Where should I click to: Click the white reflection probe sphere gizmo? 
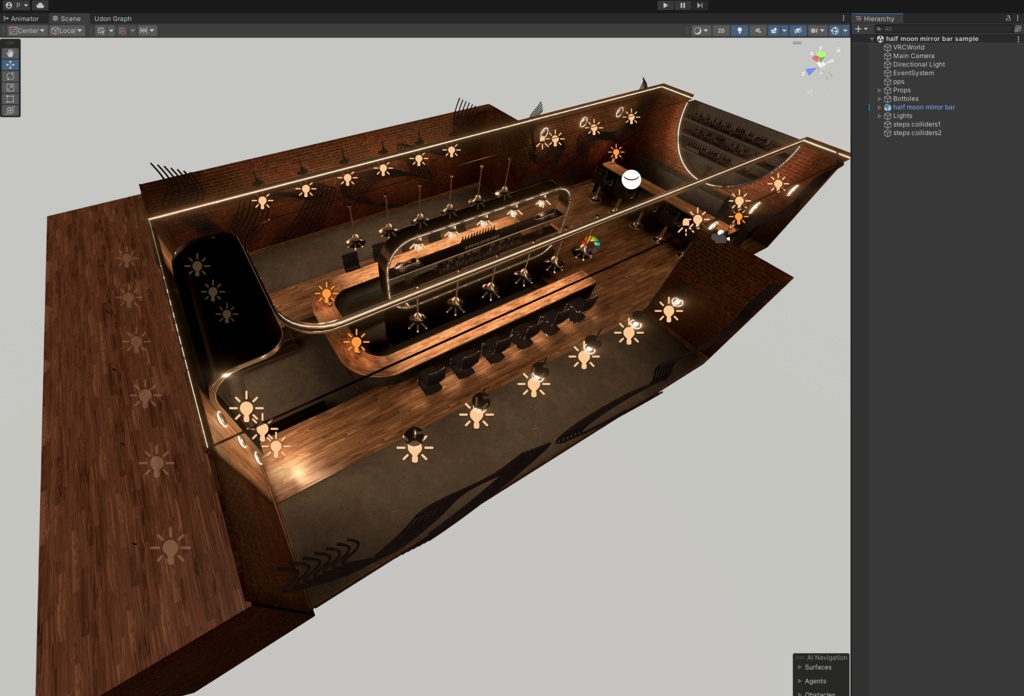(631, 179)
